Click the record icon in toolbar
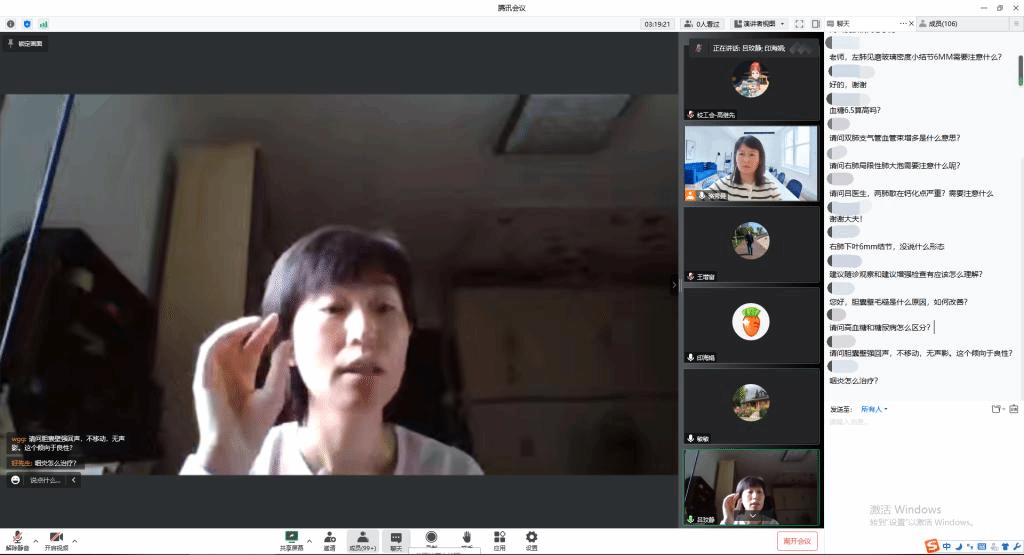The image size is (1024, 555). pyautogui.click(x=431, y=538)
